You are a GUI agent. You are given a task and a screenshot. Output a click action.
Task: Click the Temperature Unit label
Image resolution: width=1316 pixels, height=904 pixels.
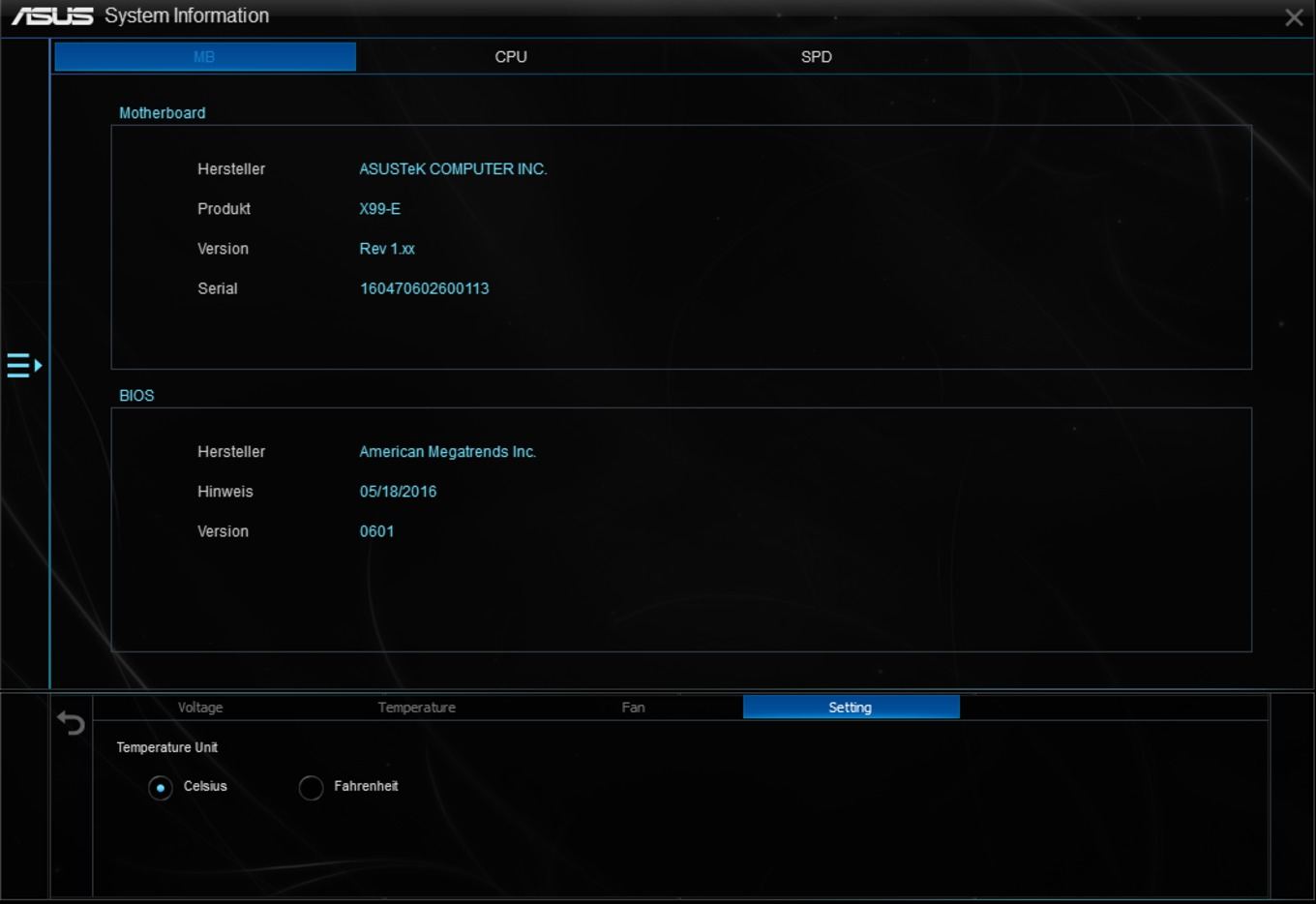point(166,747)
